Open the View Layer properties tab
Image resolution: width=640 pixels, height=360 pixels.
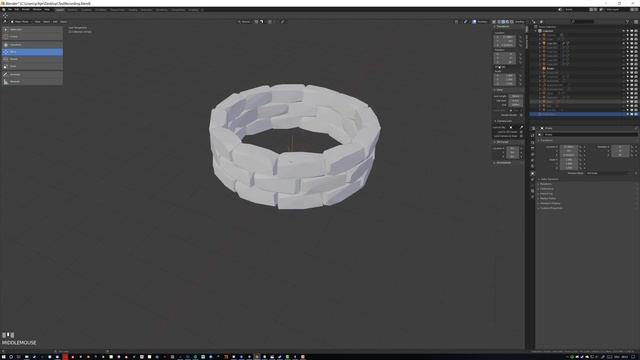click(x=533, y=154)
